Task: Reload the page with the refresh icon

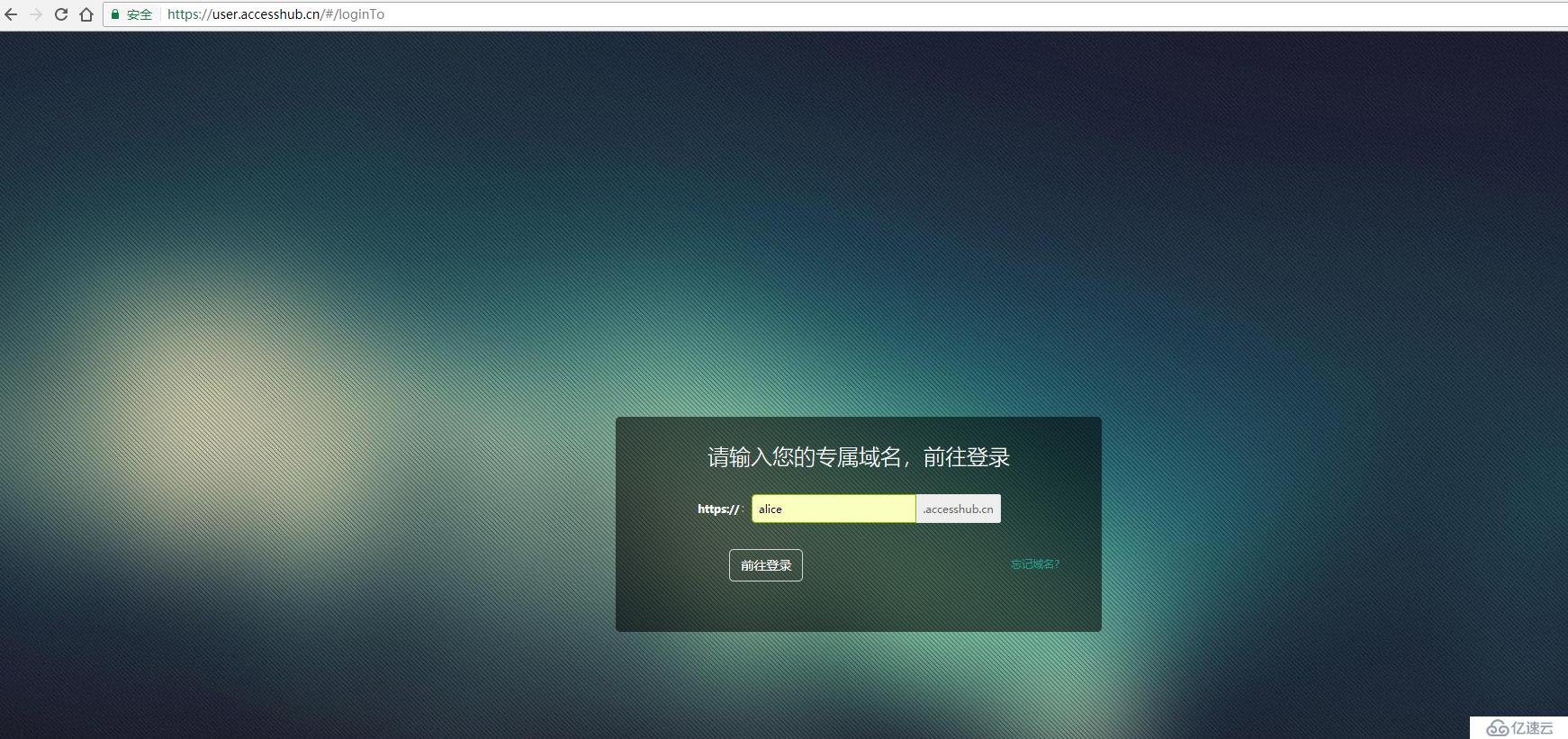Action: [61, 14]
